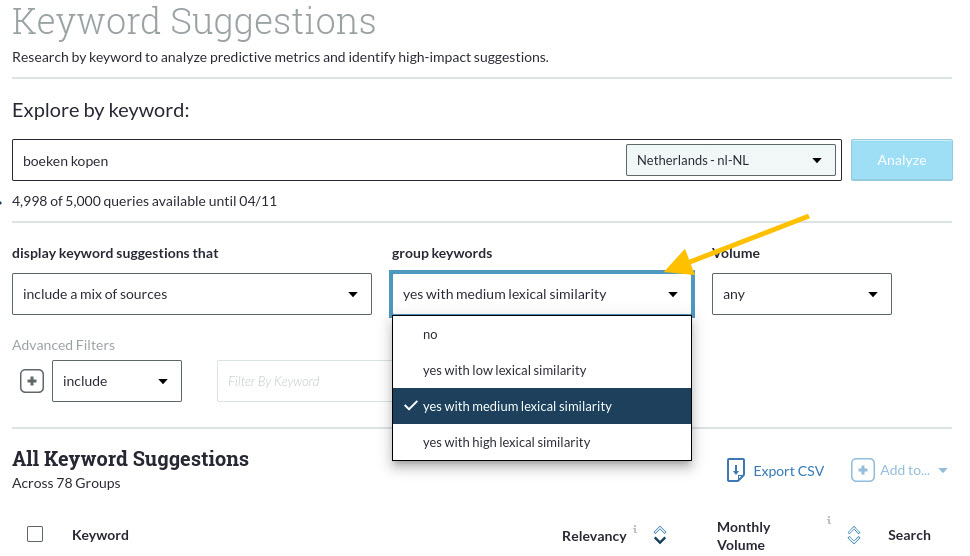The image size is (970, 556).
Task: Toggle the select-all checkbox beside Keyword
Action: pyautogui.click(x=35, y=535)
